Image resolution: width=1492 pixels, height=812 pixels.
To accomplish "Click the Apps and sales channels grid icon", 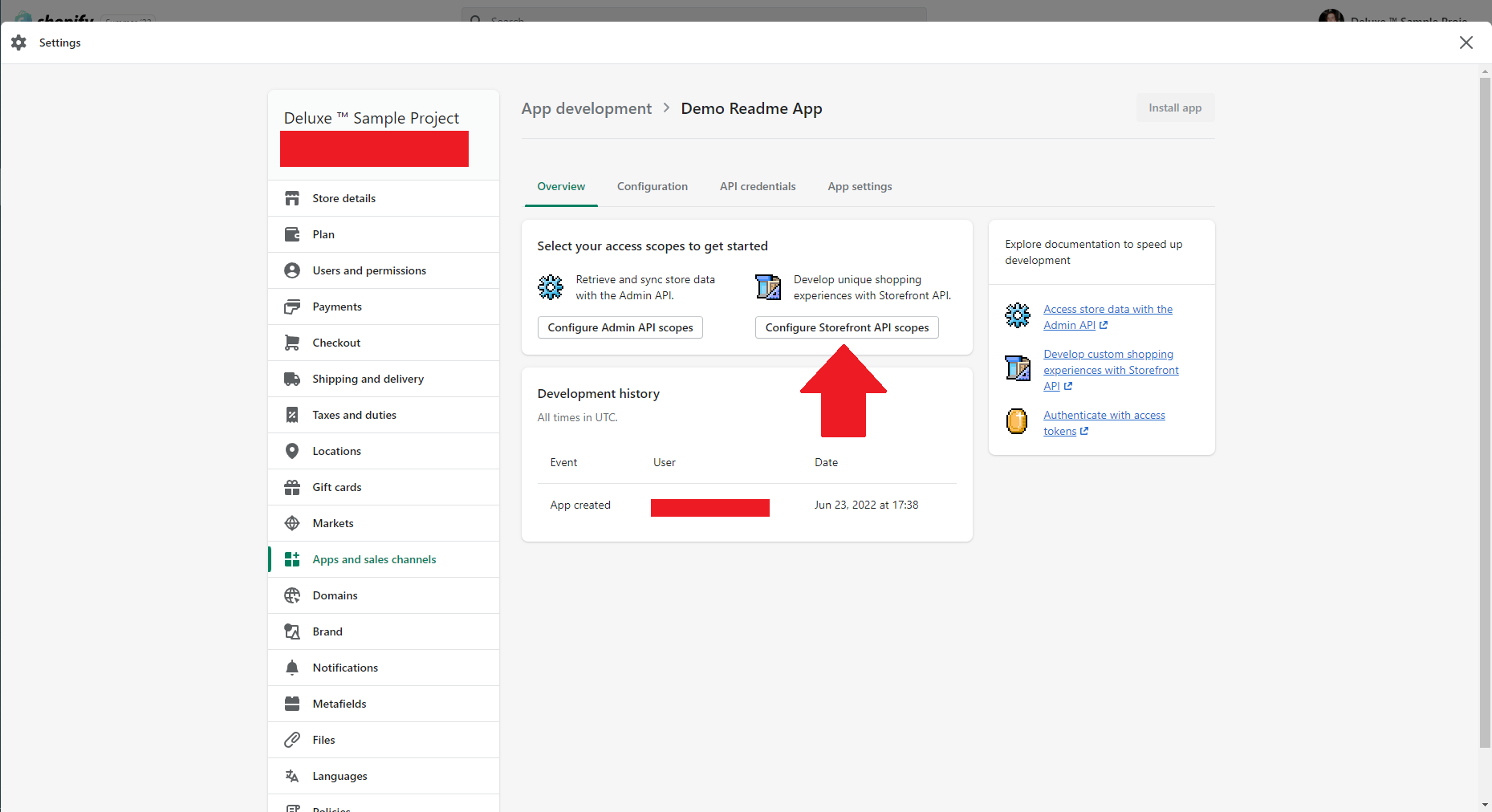I will [x=292, y=559].
